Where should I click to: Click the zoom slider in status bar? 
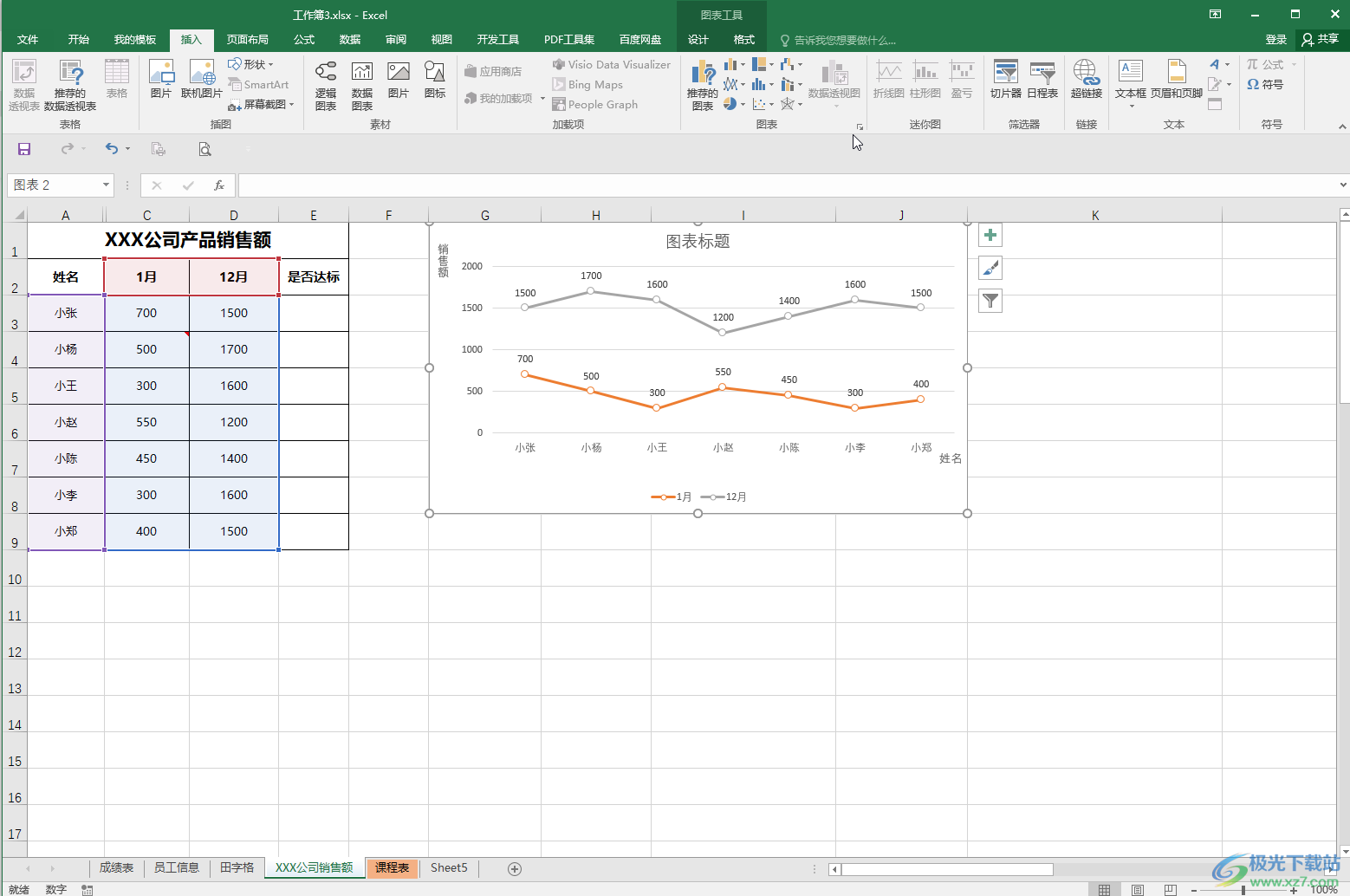1243,890
